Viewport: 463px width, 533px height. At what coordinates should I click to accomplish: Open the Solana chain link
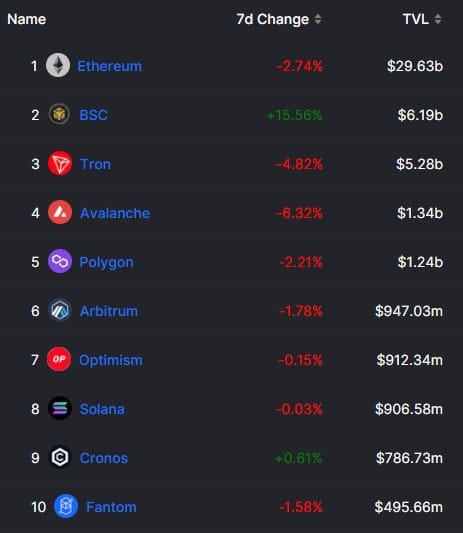click(x=102, y=409)
